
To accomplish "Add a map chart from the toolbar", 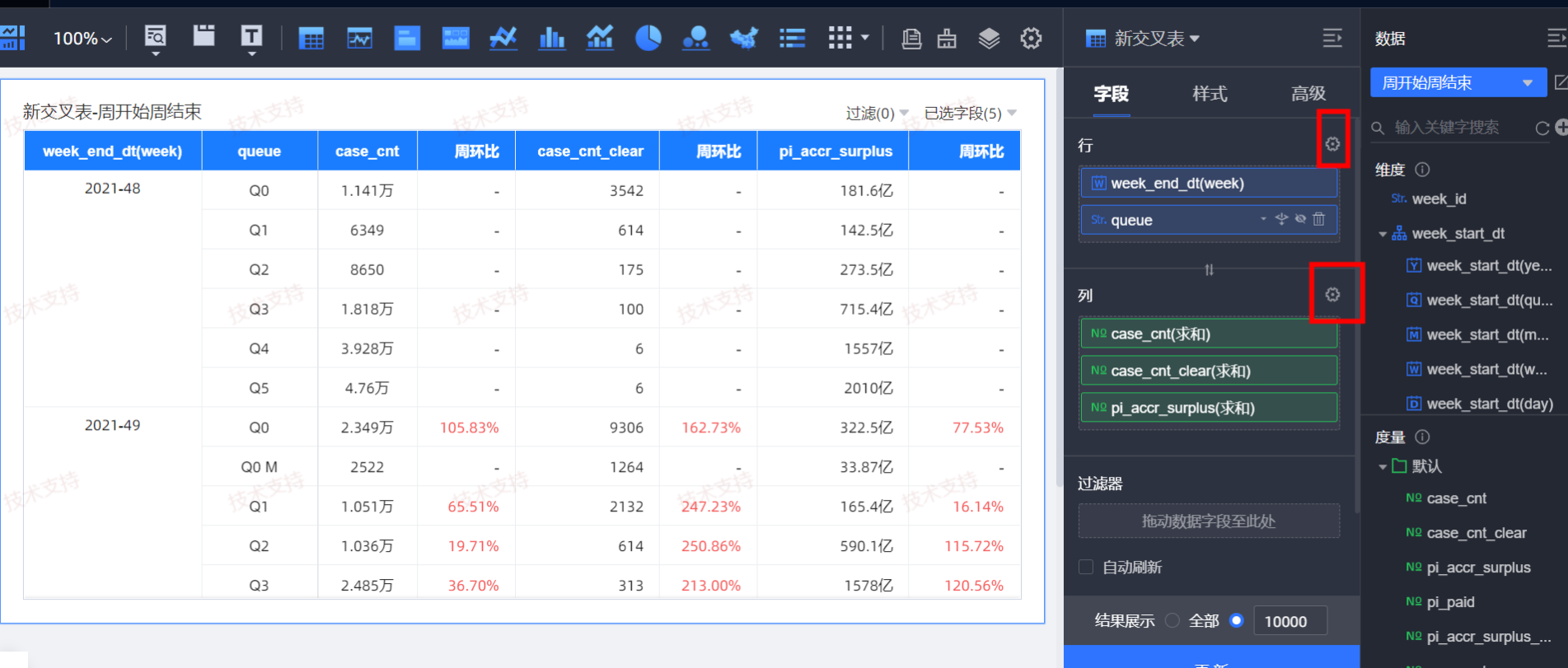I will pyautogui.click(x=743, y=38).
